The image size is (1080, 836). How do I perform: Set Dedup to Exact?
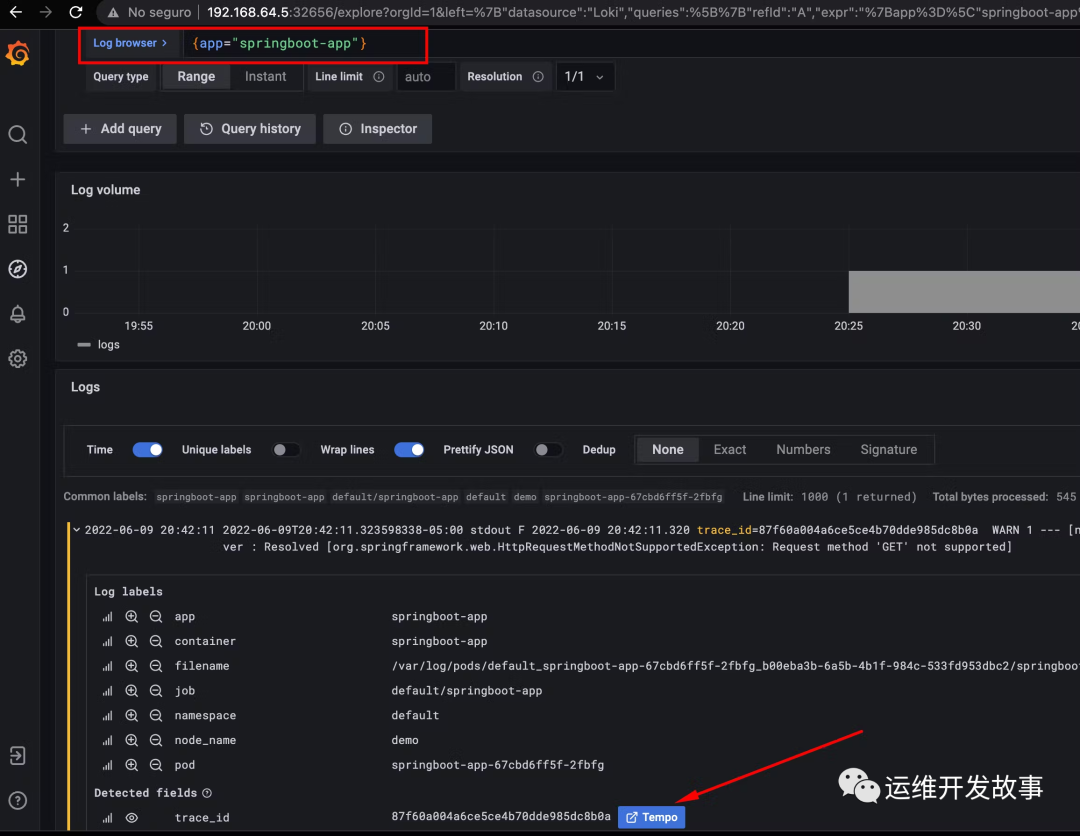click(x=729, y=450)
